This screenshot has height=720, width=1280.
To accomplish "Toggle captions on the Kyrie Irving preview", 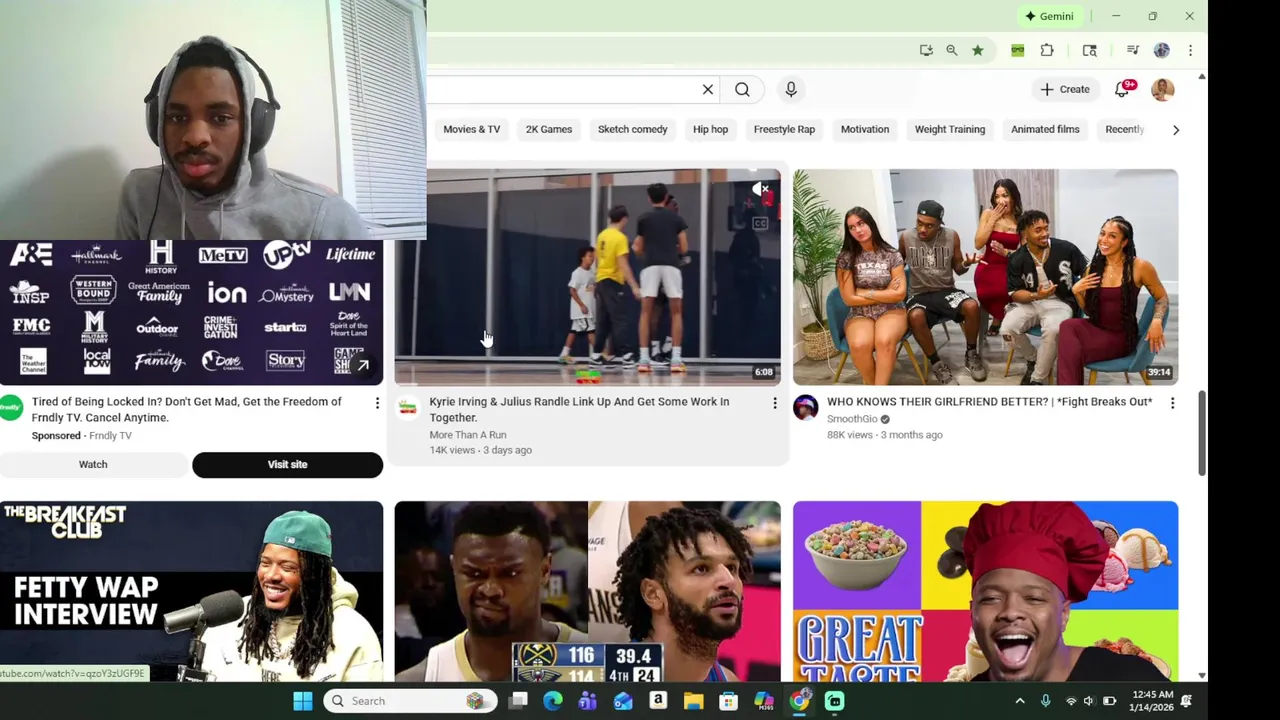I will [760, 224].
